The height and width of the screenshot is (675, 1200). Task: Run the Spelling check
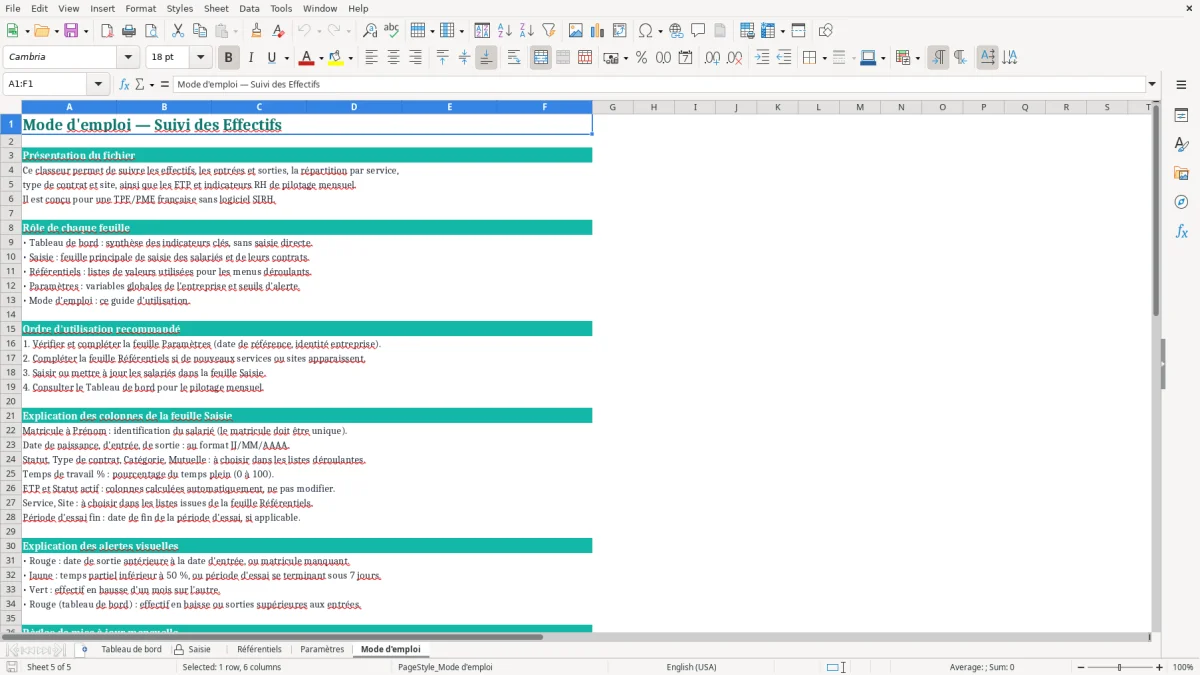(391, 31)
